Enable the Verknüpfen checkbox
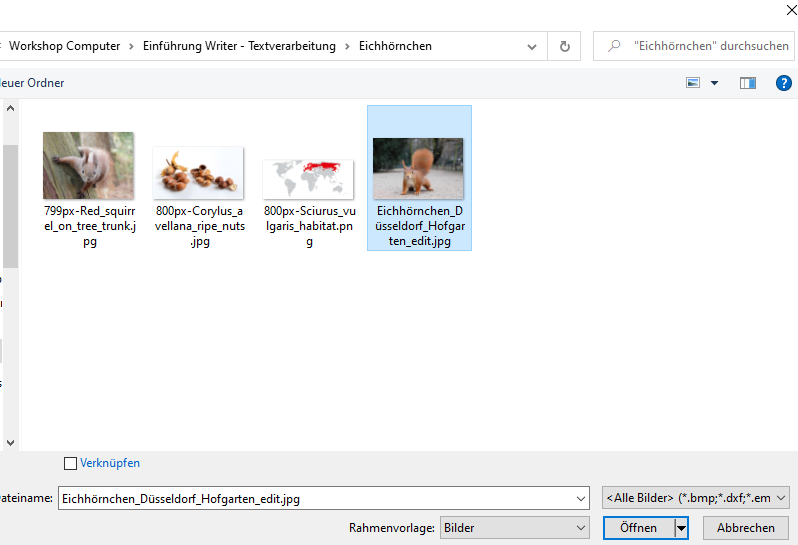 70,463
